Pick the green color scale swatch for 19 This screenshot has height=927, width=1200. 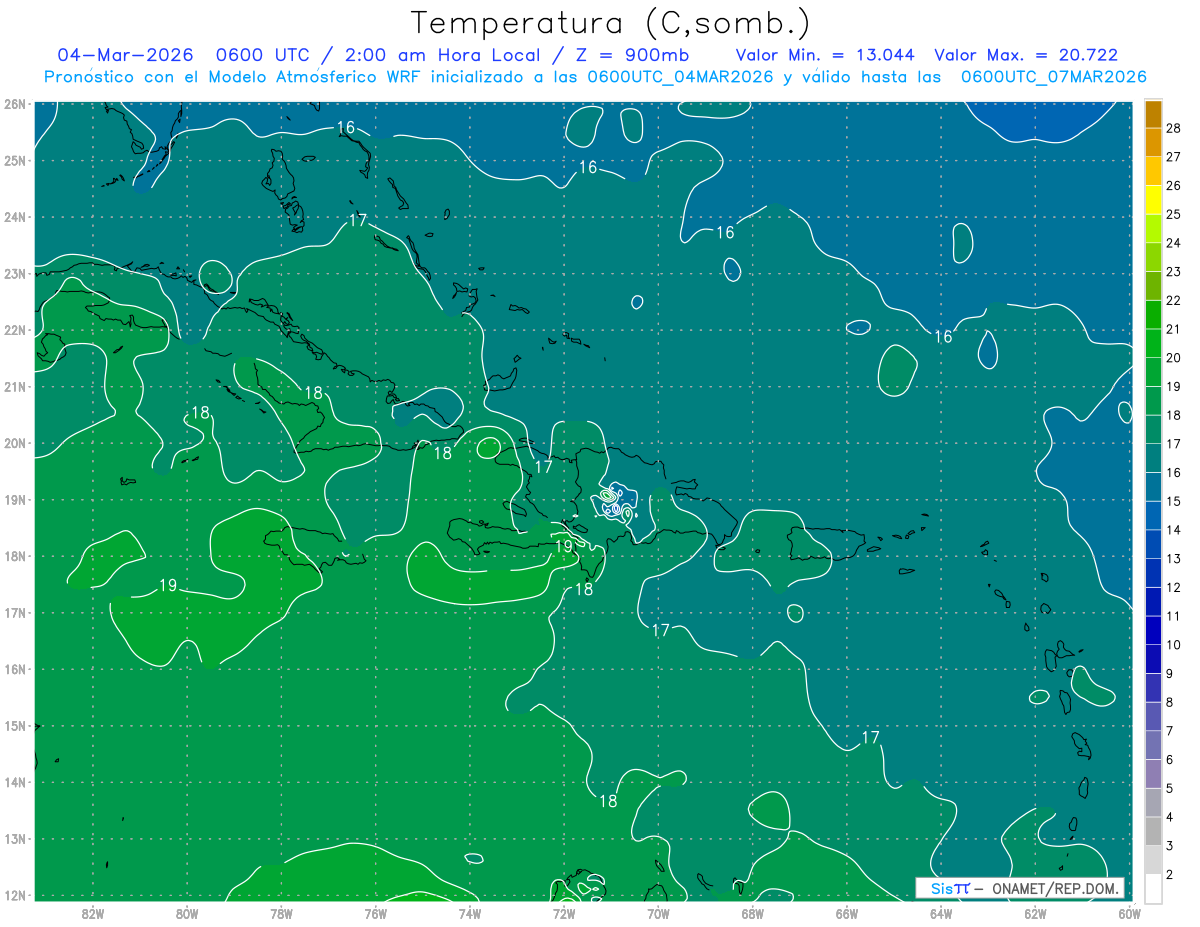1153,372
